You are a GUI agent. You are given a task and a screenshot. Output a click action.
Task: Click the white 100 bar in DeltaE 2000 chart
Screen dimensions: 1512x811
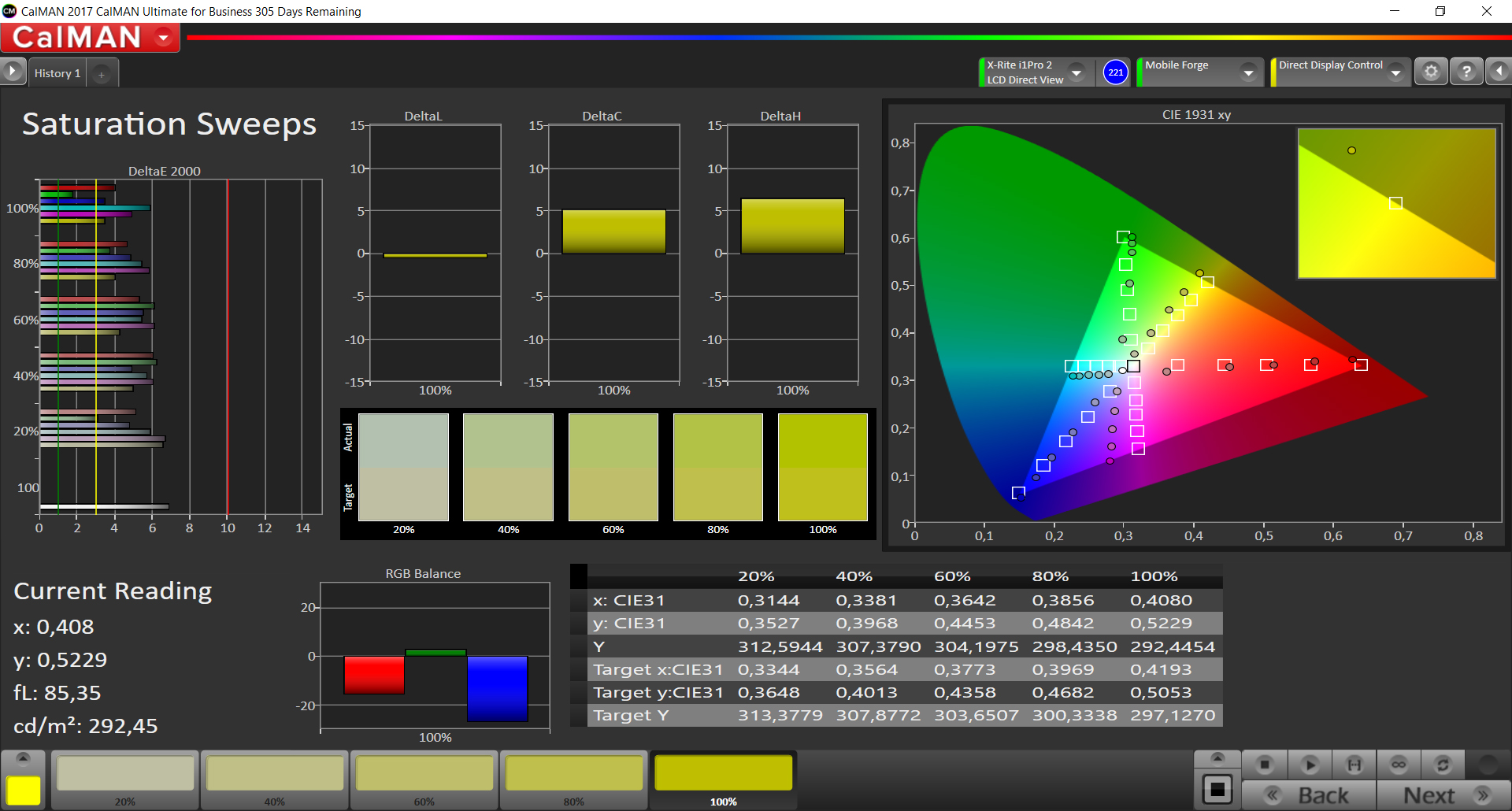tap(104, 506)
